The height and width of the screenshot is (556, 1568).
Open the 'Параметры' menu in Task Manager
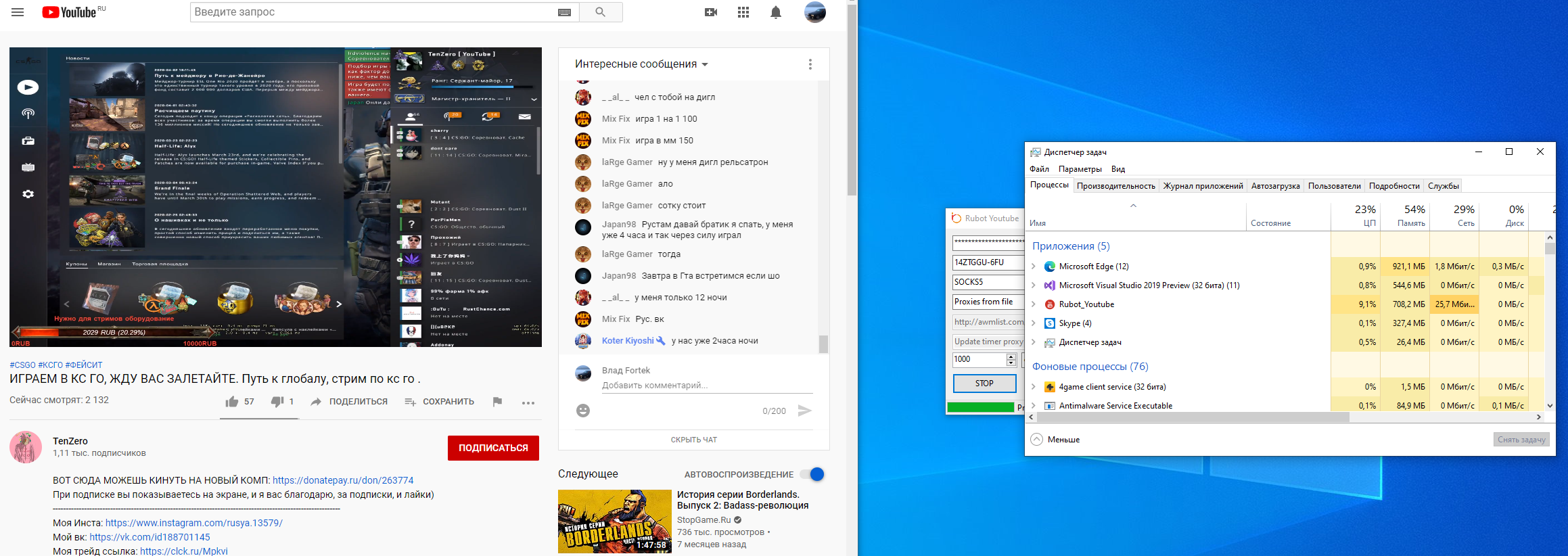(x=1080, y=169)
